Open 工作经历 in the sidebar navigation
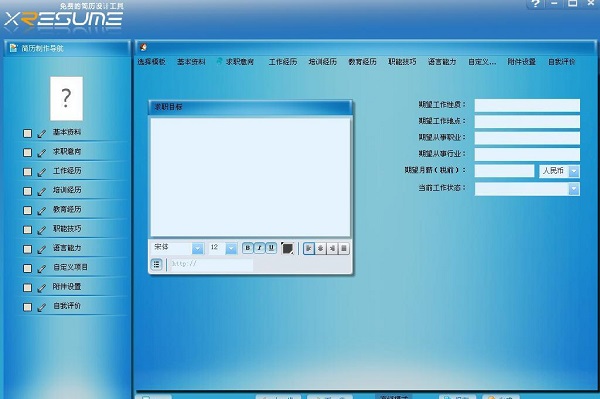Image resolution: width=600 pixels, height=399 pixels. [67, 171]
